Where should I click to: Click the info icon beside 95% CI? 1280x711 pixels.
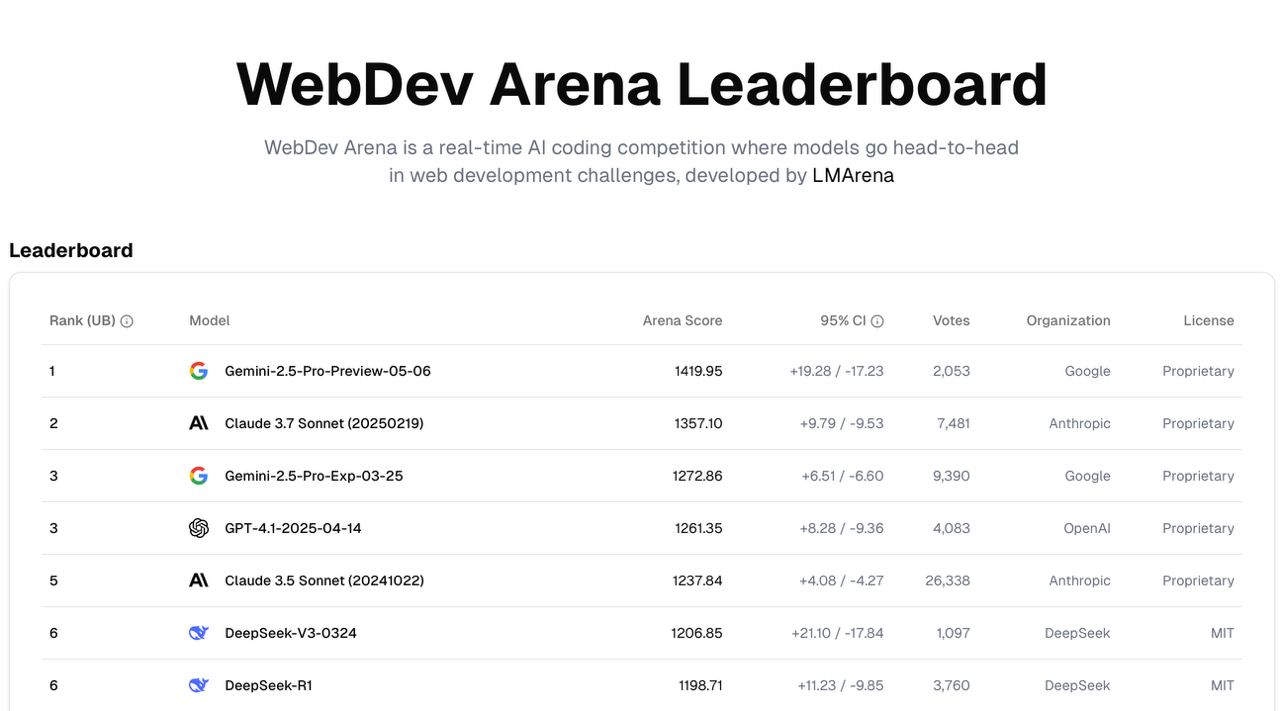(x=877, y=321)
